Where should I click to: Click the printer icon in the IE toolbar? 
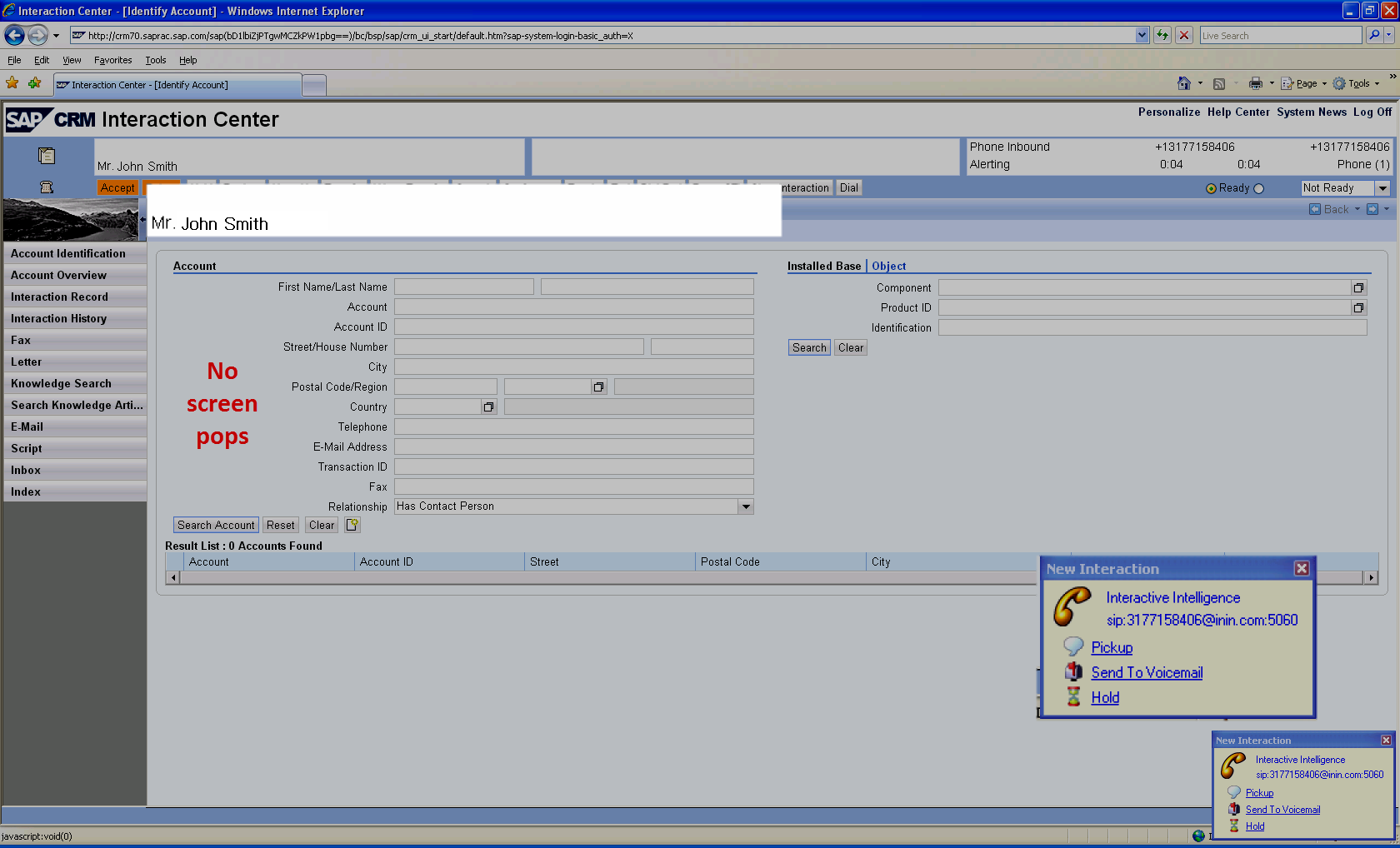[x=1255, y=83]
